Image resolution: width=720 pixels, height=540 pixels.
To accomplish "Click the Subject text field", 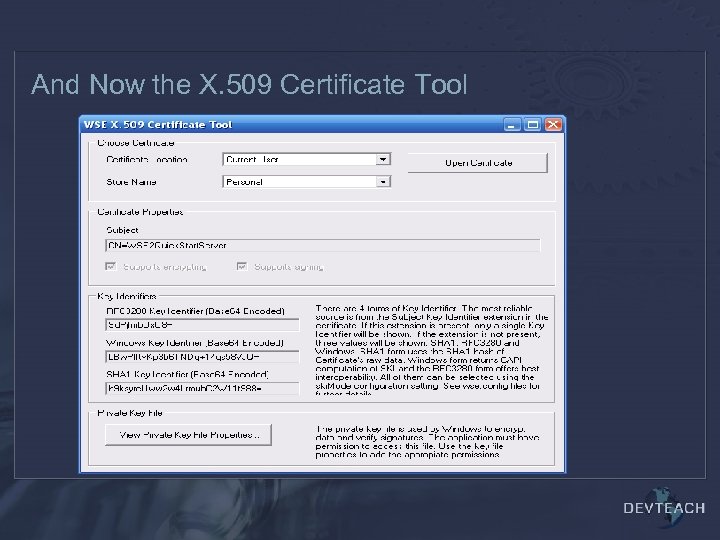I will click(x=323, y=245).
